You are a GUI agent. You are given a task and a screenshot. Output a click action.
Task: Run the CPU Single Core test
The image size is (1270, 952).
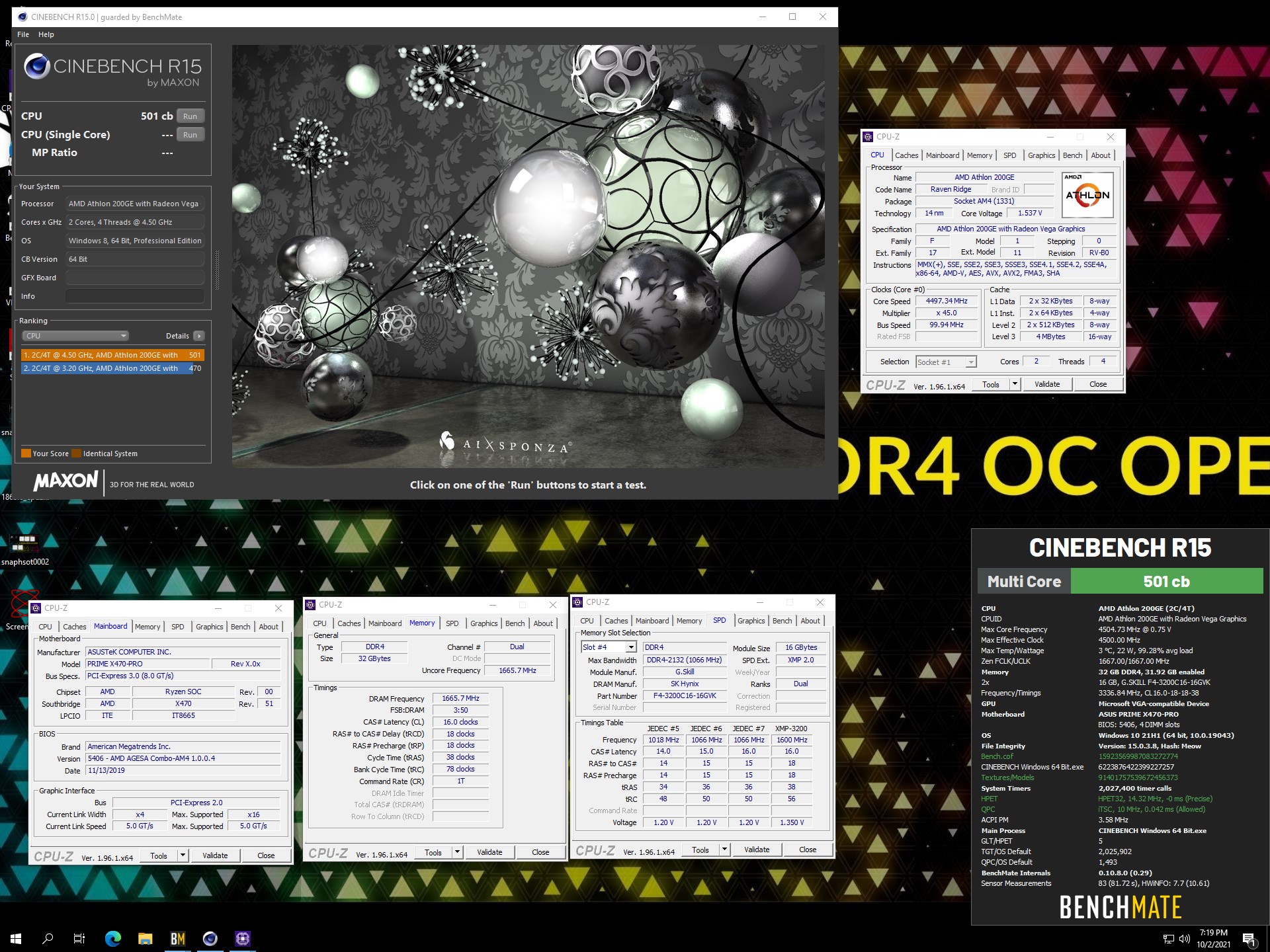click(190, 135)
